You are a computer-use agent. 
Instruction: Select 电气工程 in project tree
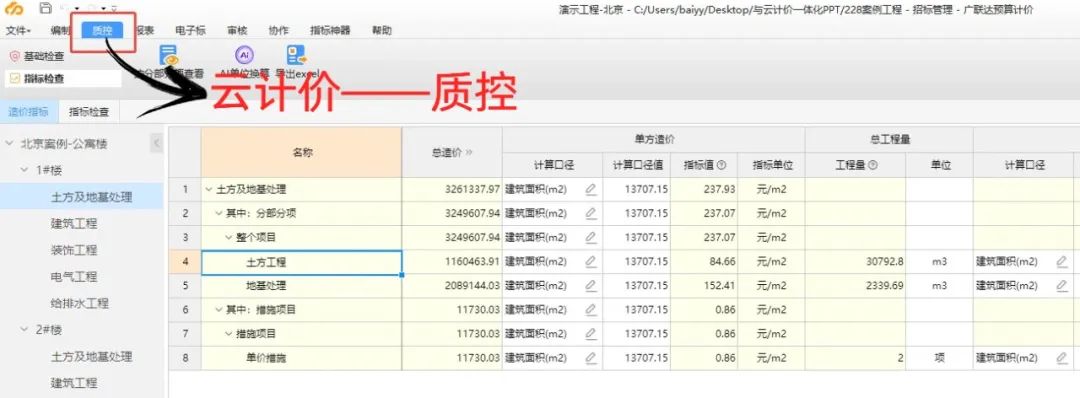point(74,277)
